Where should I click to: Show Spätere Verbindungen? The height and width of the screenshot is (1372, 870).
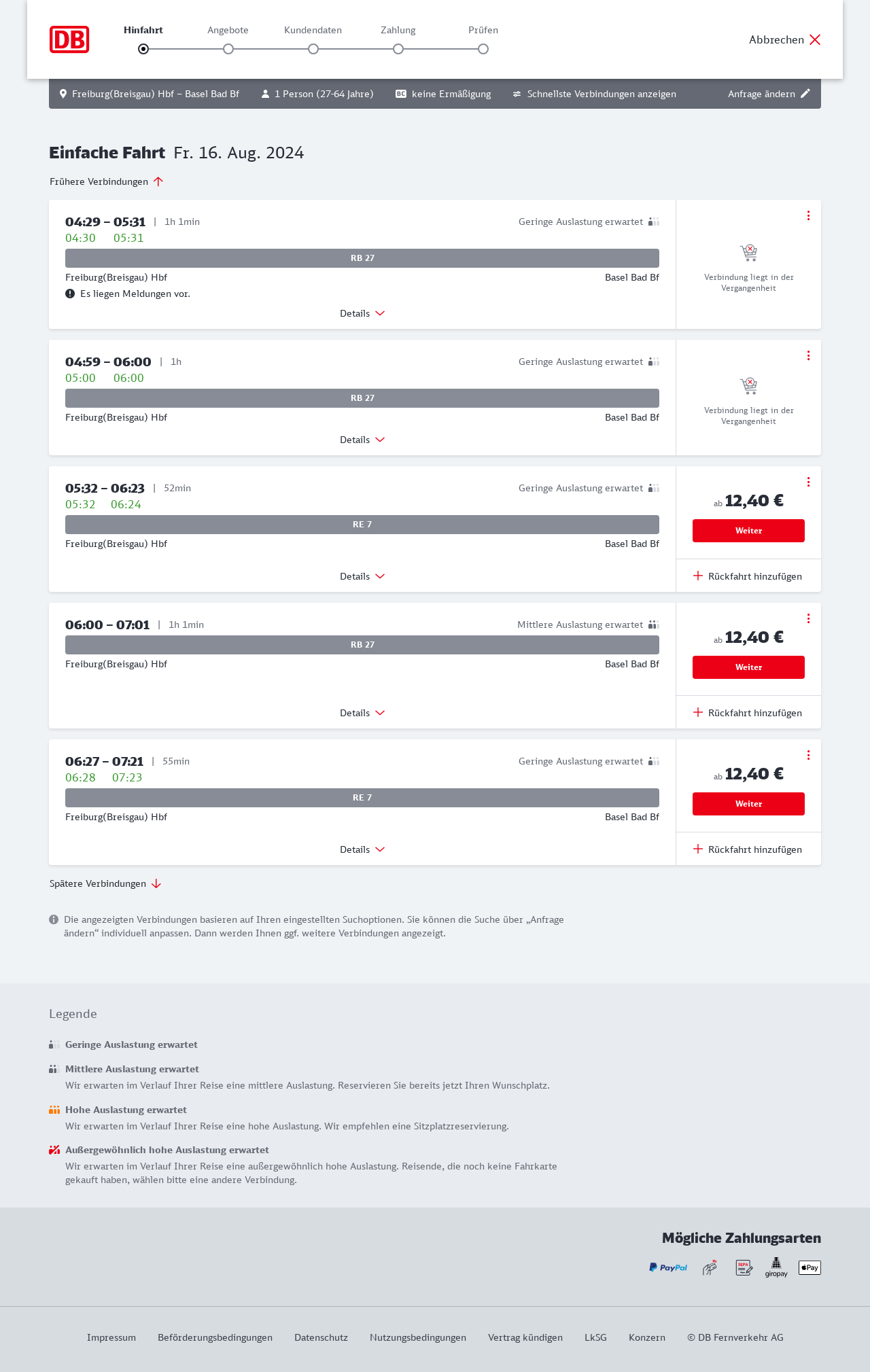point(105,883)
